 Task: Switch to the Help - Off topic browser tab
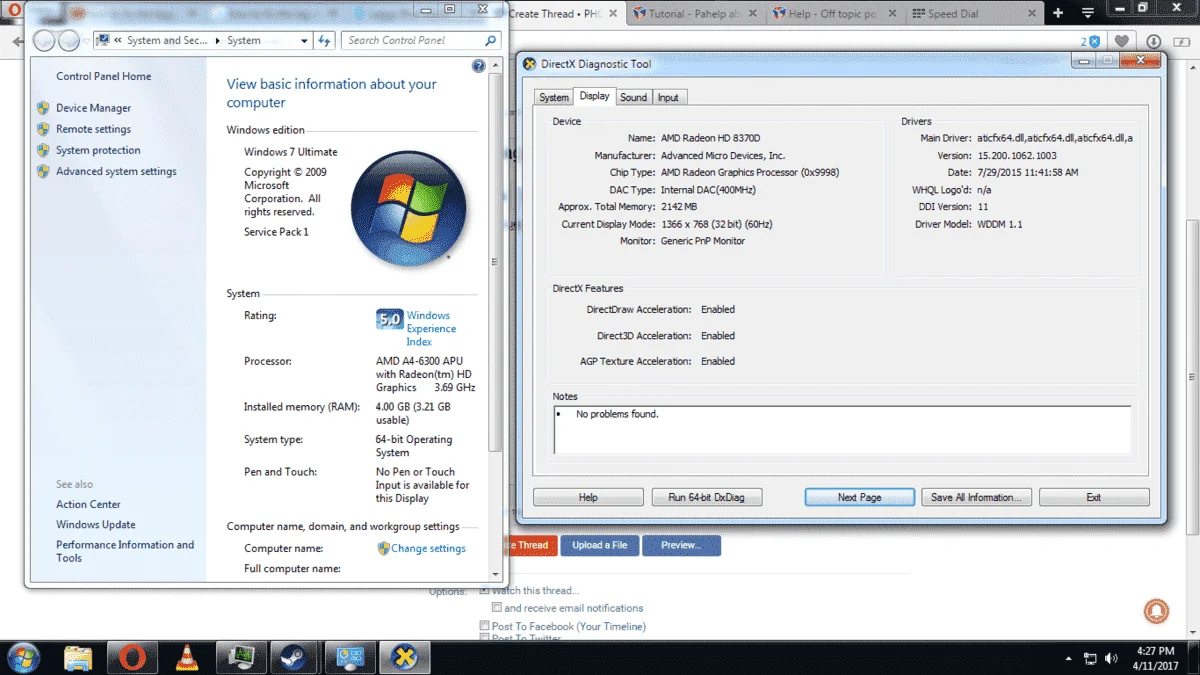tap(836, 14)
